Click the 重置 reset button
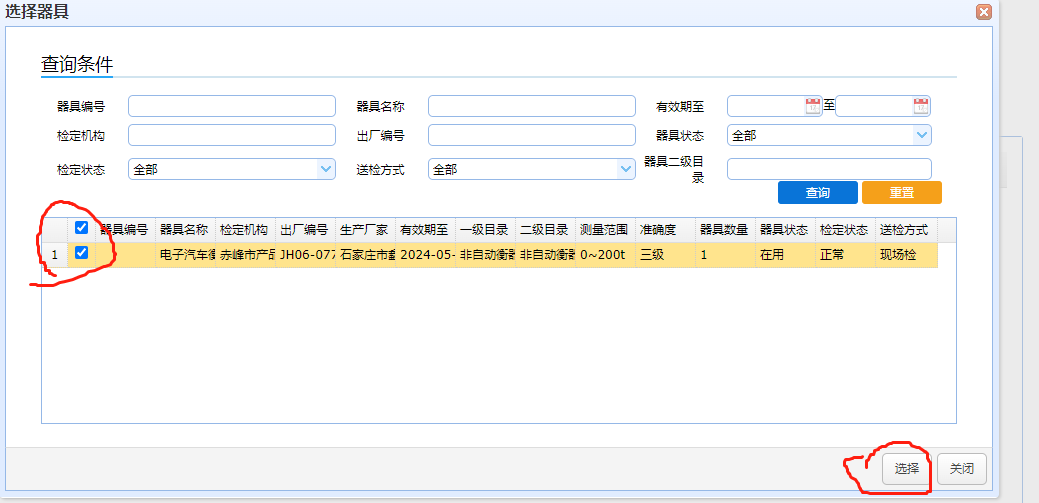Image resolution: width=1039 pixels, height=503 pixels. click(x=902, y=193)
